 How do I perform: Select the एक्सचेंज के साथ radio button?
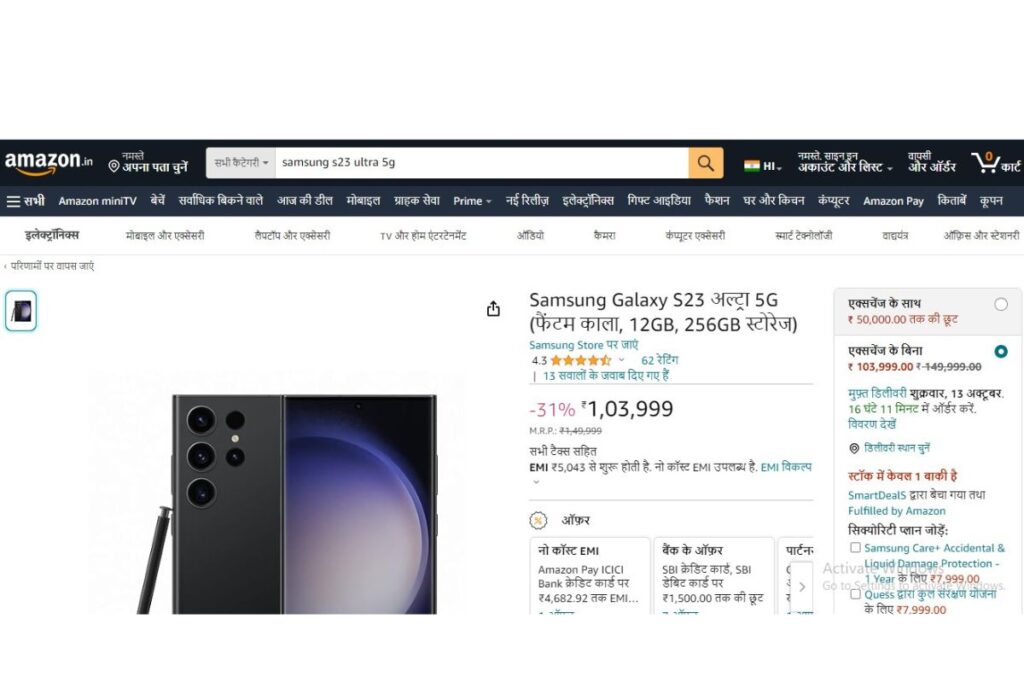pyautogui.click(x=1000, y=304)
